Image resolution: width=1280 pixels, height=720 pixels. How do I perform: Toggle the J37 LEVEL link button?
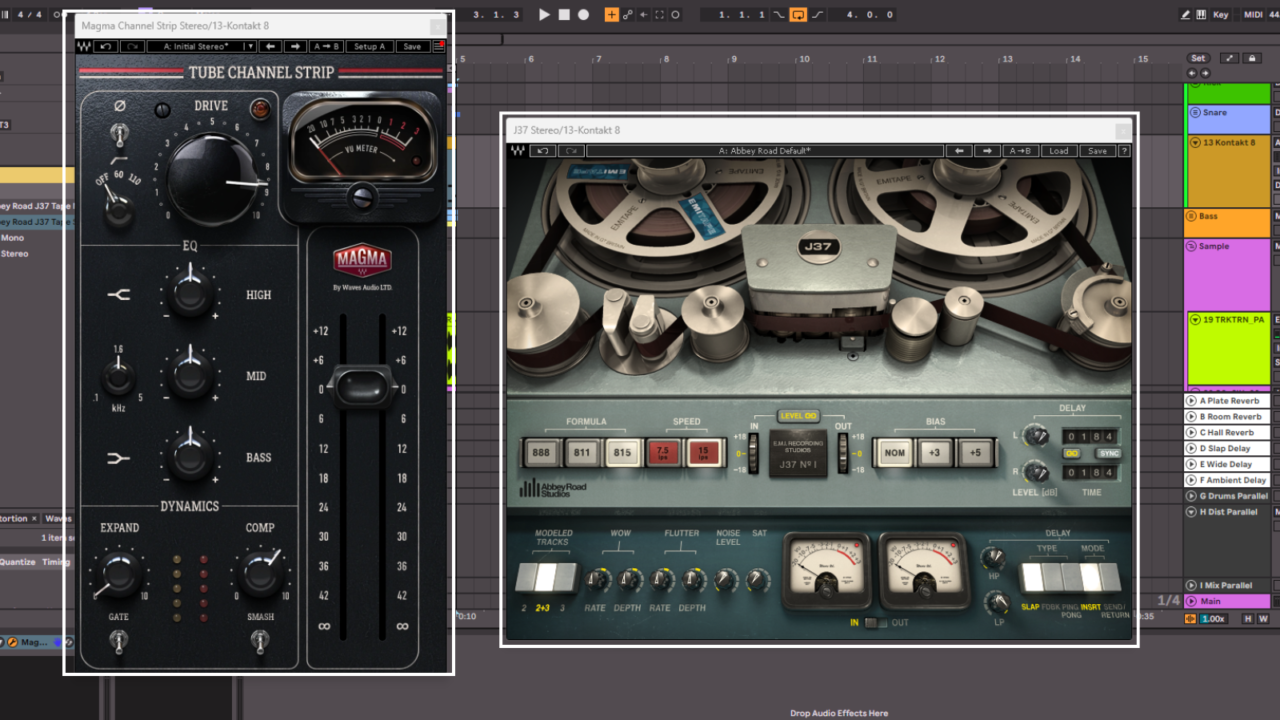pos(799,415)
